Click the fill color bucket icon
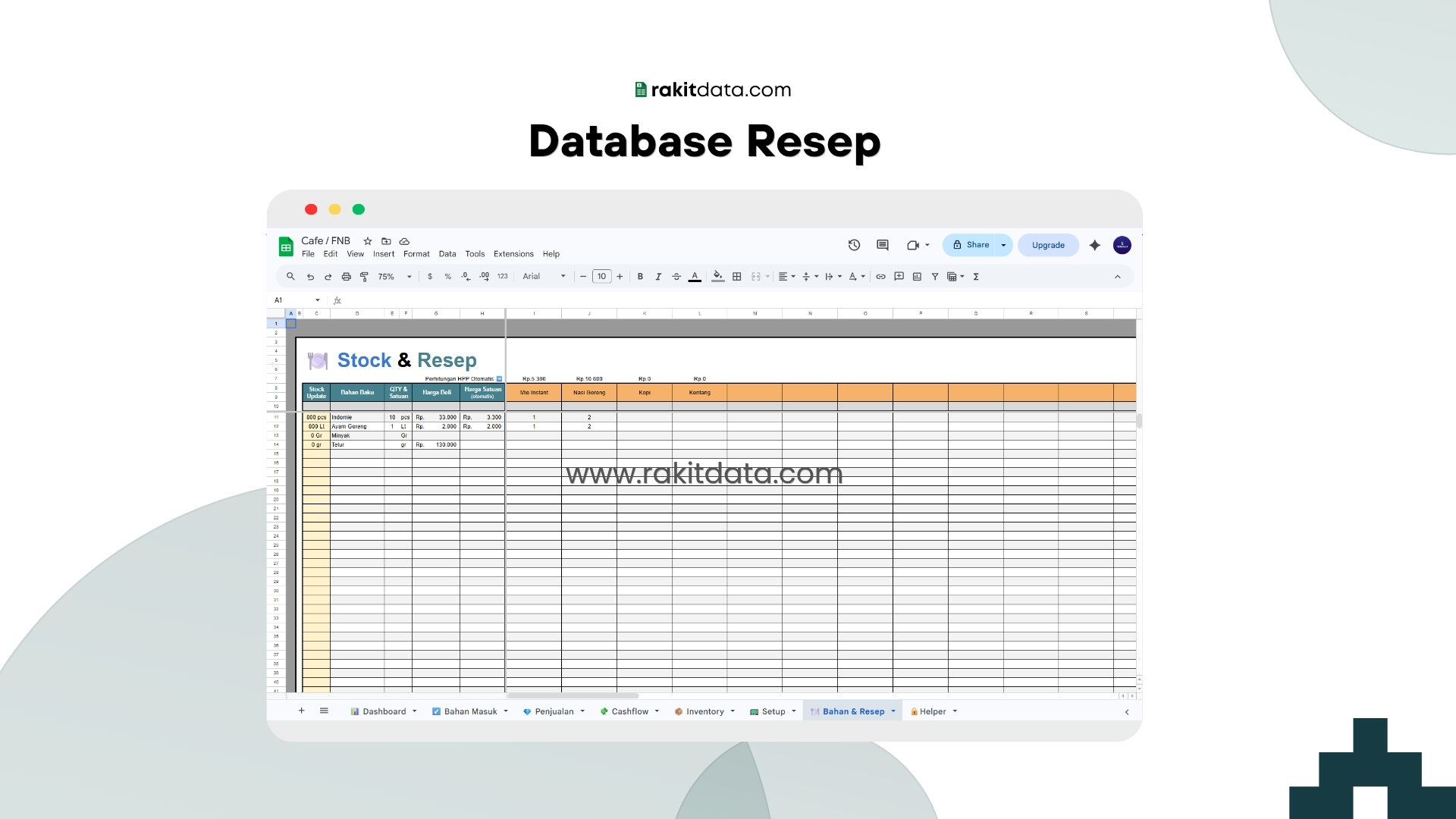 tap(717, 277)
